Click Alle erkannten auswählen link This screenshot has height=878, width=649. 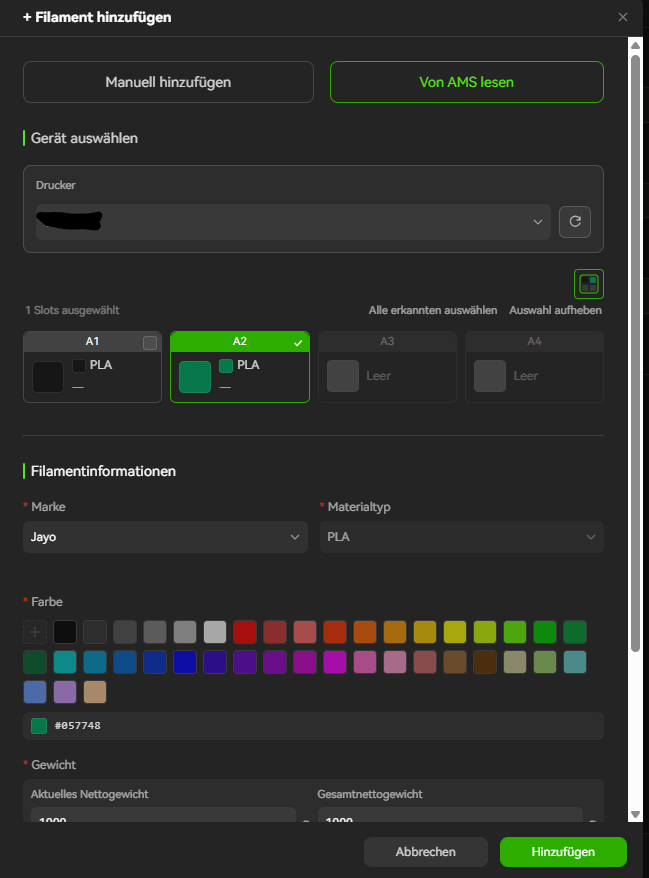(433, 310)
